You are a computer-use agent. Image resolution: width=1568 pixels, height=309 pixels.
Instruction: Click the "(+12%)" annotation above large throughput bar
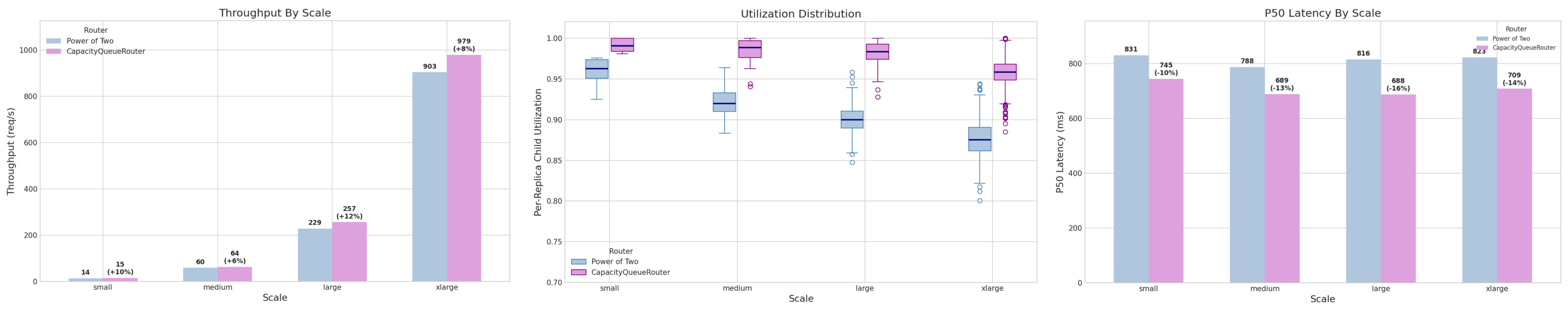point(349,216)
